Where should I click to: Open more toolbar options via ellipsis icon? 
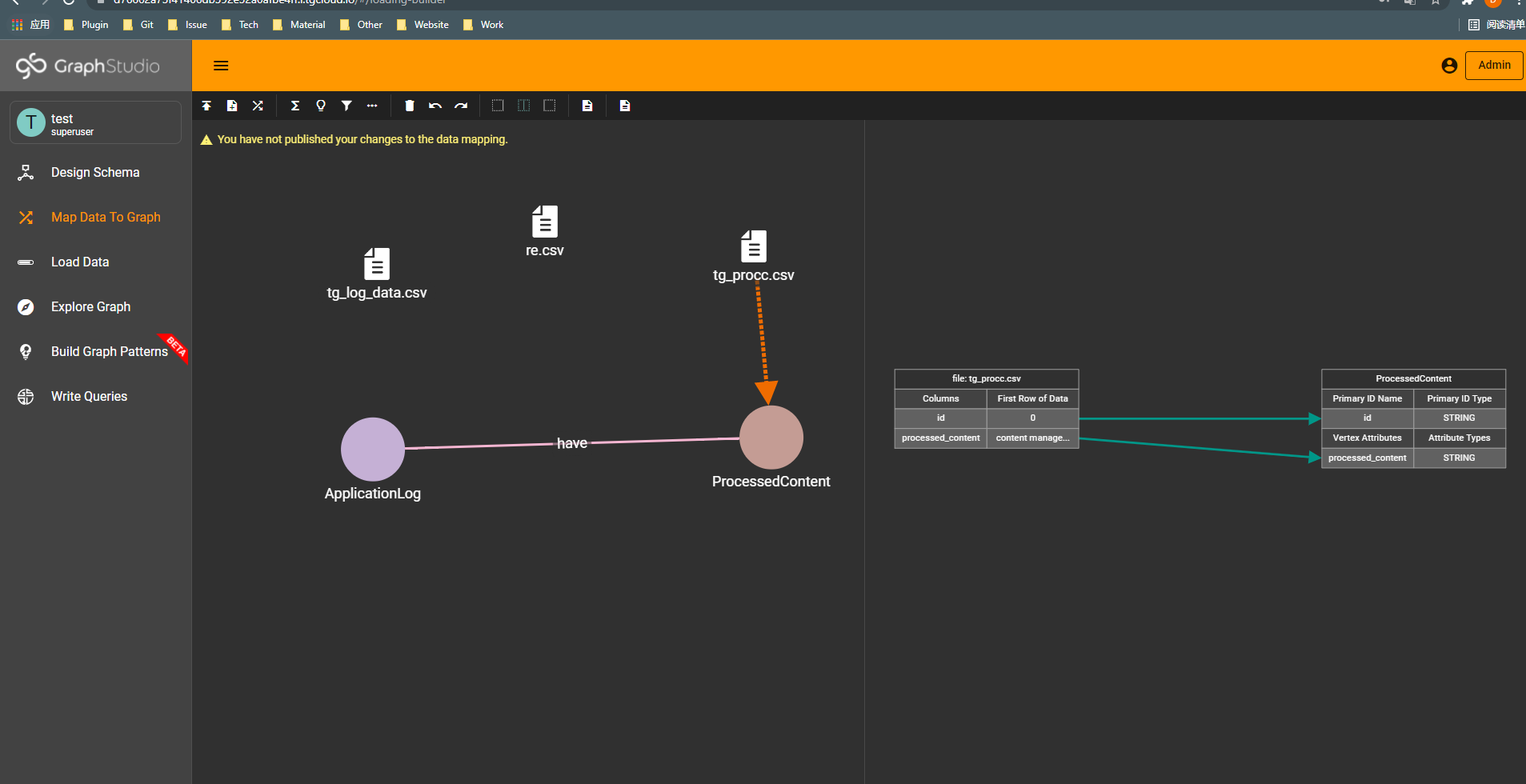[372, 105]
